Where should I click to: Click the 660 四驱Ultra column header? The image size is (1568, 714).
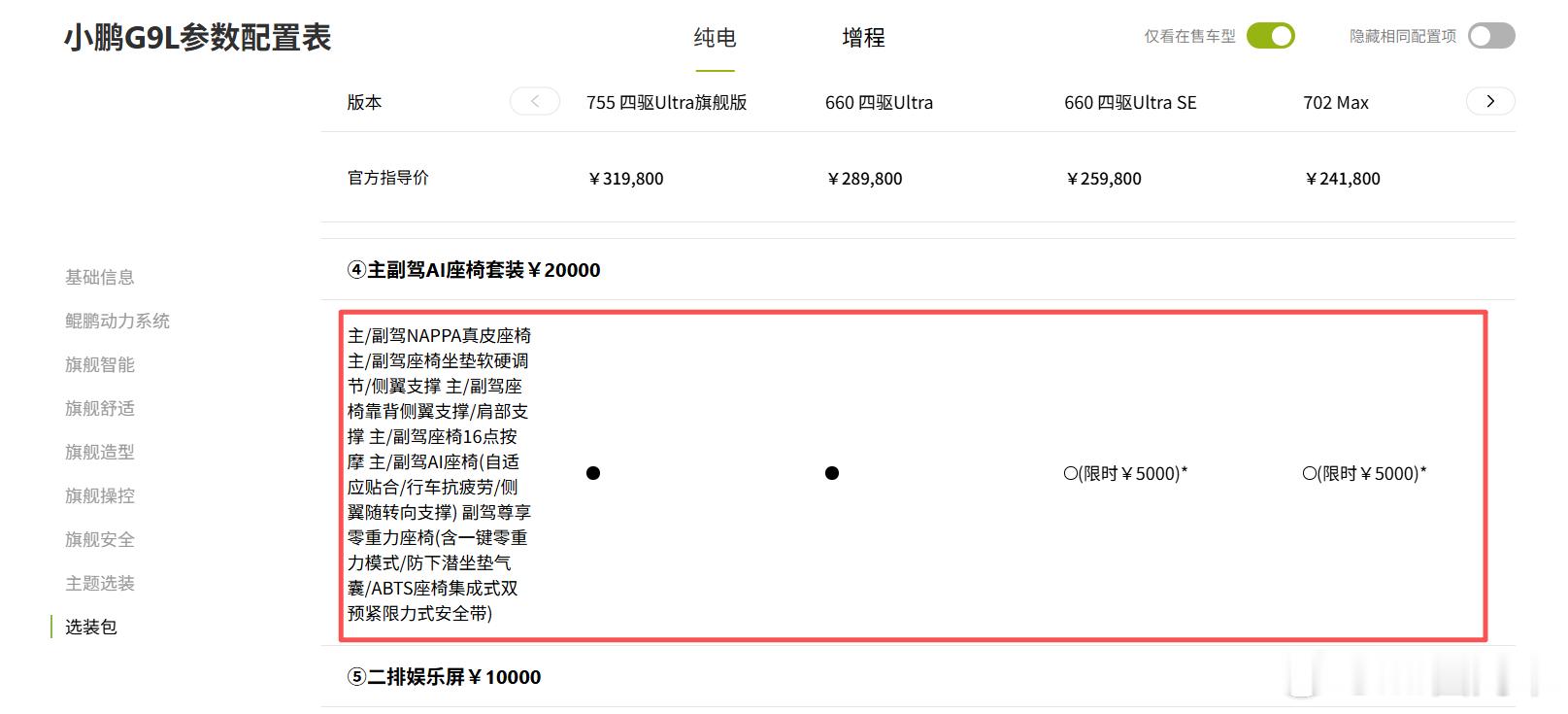coord(879,102)
